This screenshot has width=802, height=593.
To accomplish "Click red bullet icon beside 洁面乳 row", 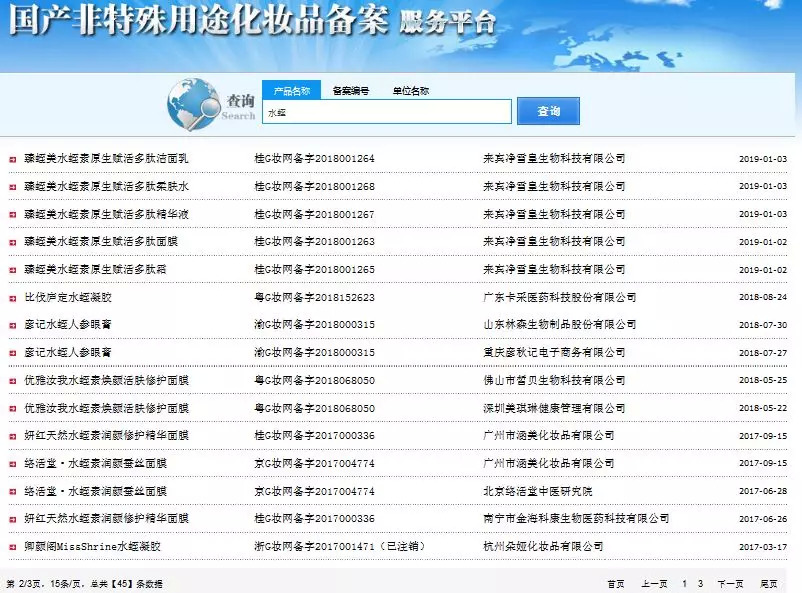I will pyautogui.click(x=13, y=160).
